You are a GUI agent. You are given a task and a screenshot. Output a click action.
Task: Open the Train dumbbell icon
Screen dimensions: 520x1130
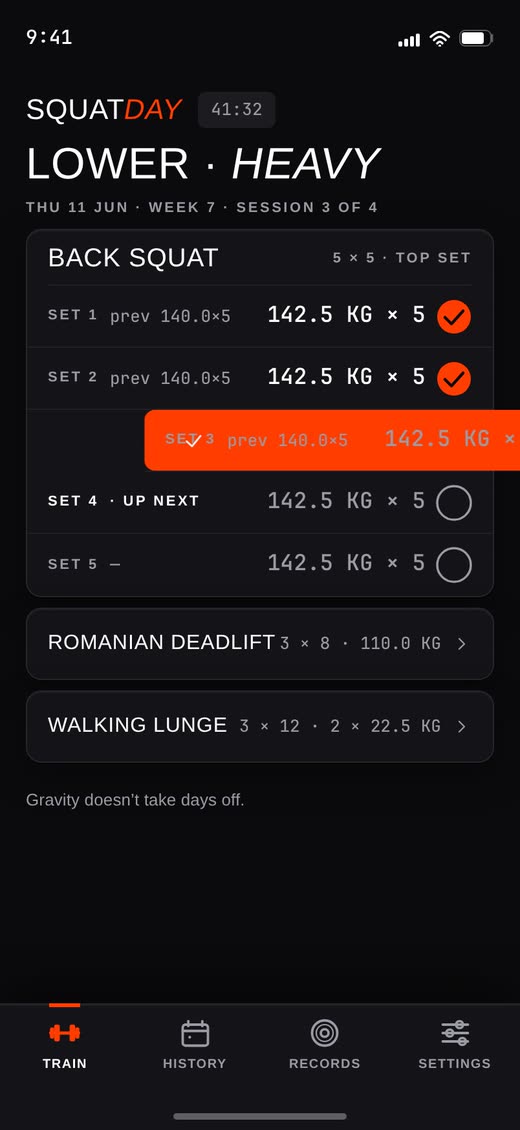(x=65, y=1033)
